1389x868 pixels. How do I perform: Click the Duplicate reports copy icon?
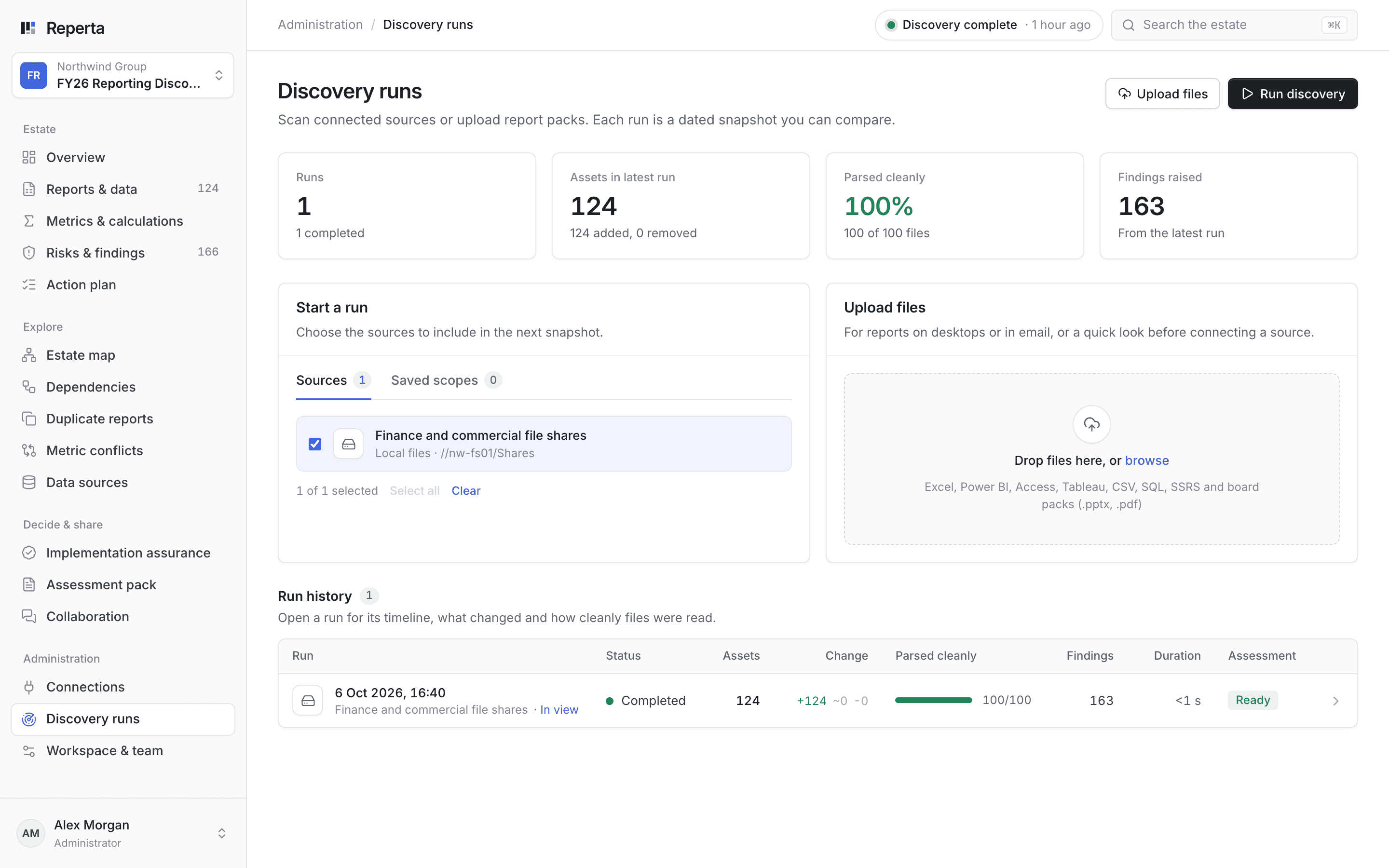(29, 419)
